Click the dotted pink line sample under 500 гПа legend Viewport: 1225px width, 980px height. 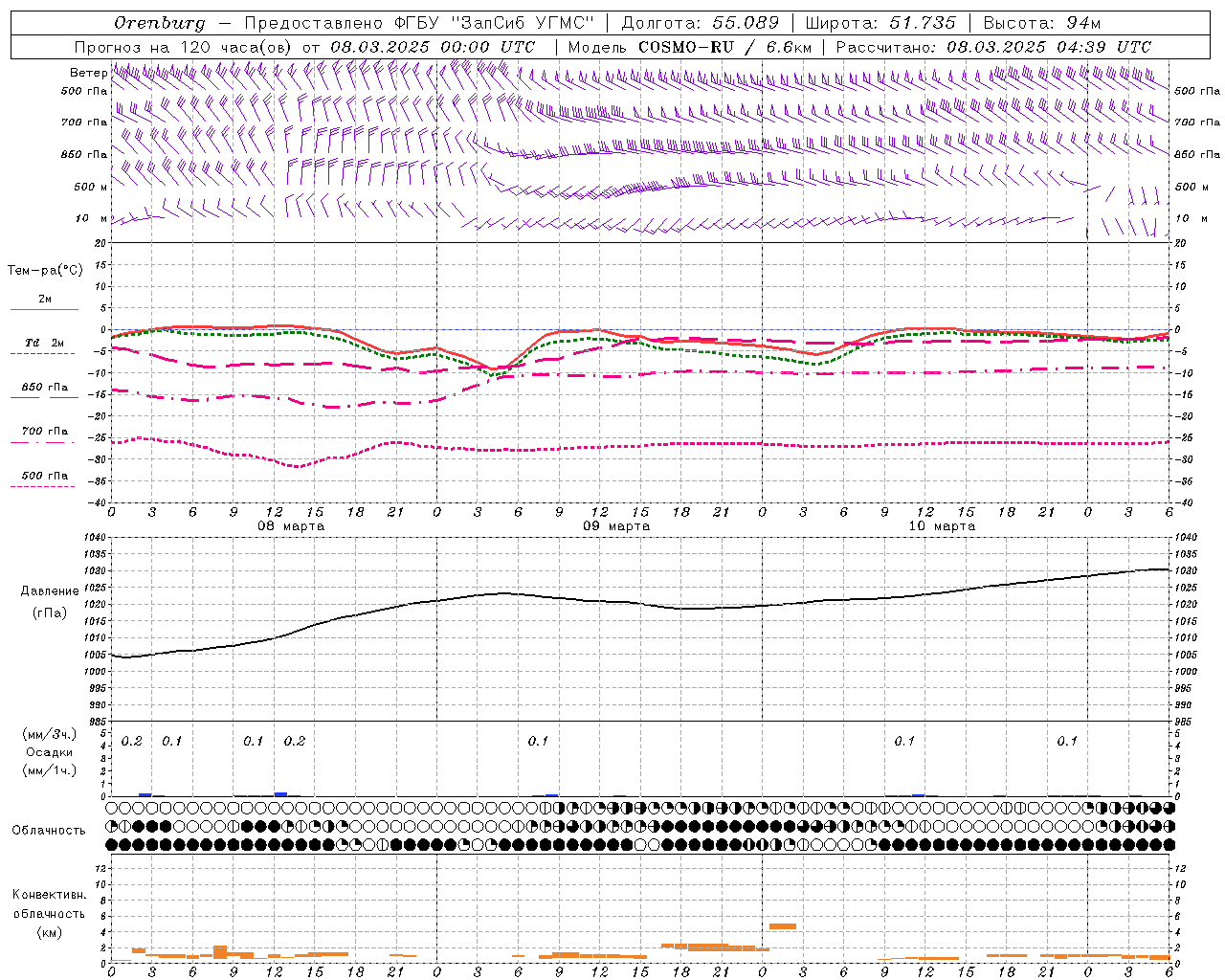coord(43,486)
